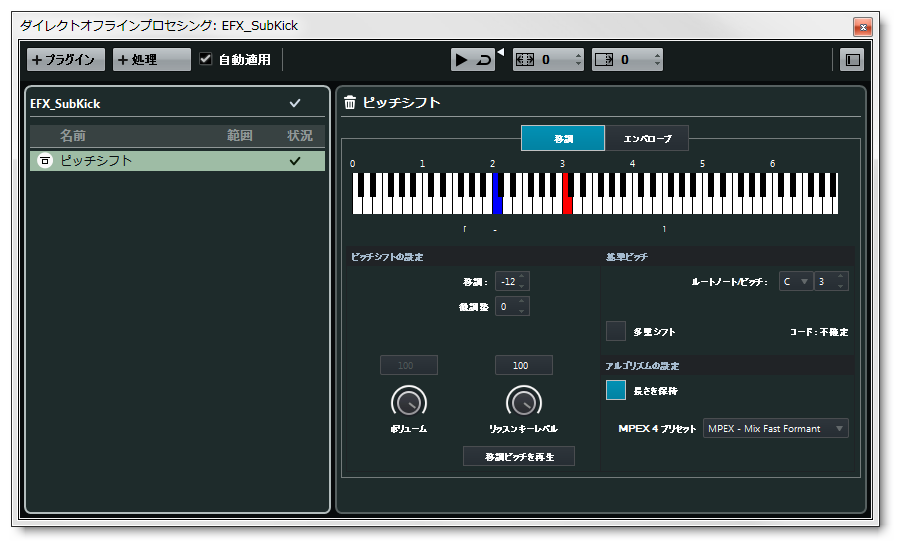The height and width of the screenshot is (550, 903).
Task: Open the MPEX 4 preset dropdown
Action: click(776, 428)
